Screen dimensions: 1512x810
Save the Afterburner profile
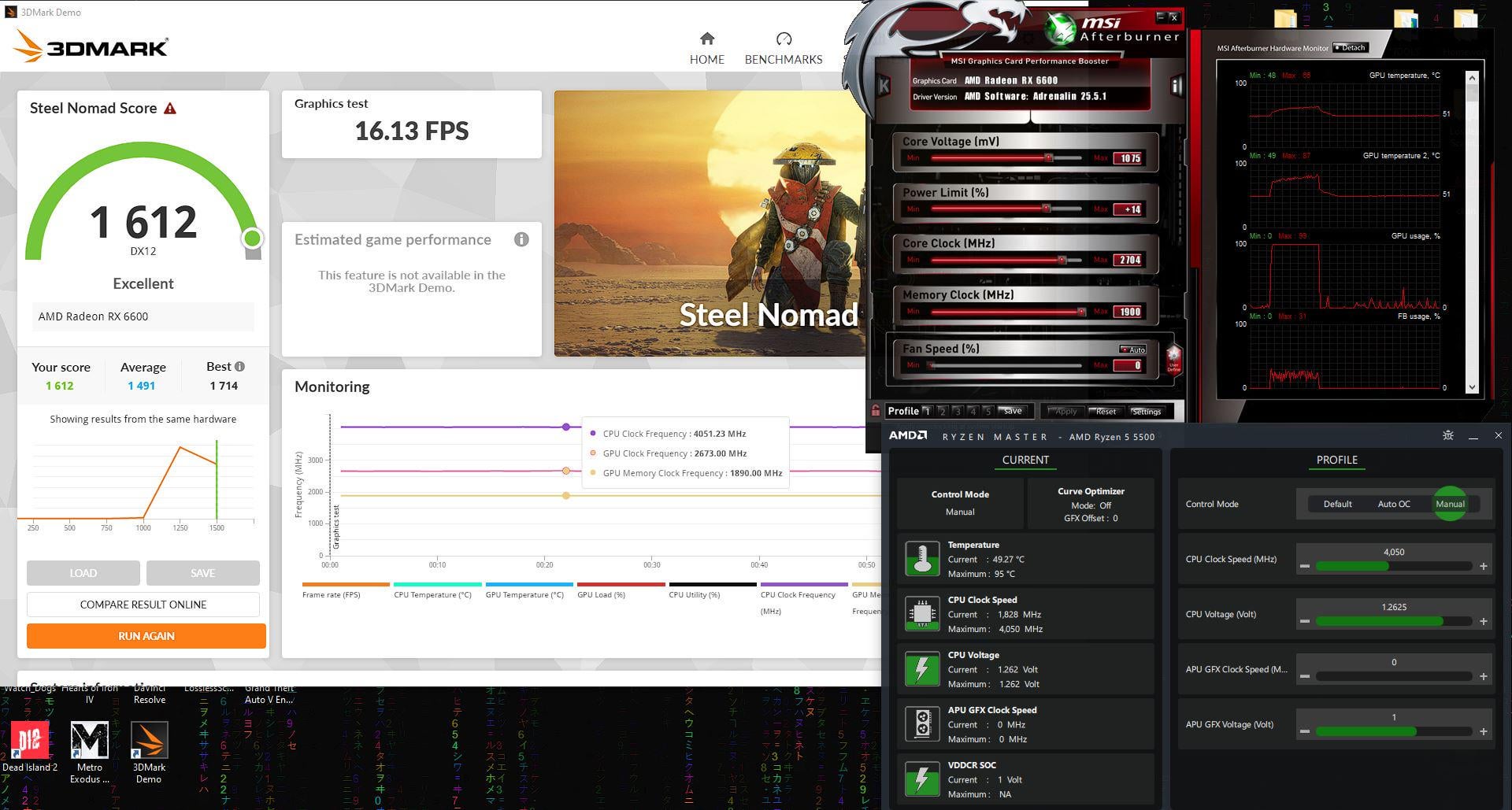[x=1013, y=411]
